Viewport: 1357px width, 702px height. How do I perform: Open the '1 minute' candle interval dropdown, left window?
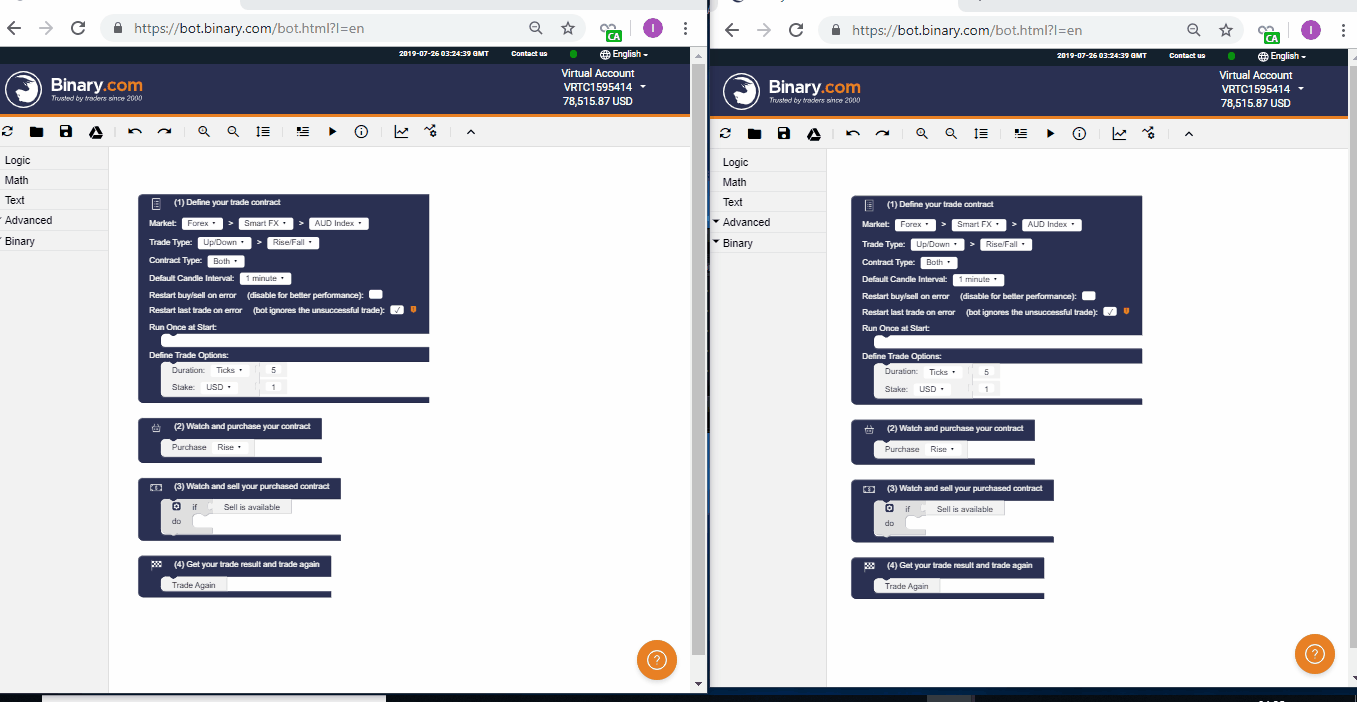point(265,278)
